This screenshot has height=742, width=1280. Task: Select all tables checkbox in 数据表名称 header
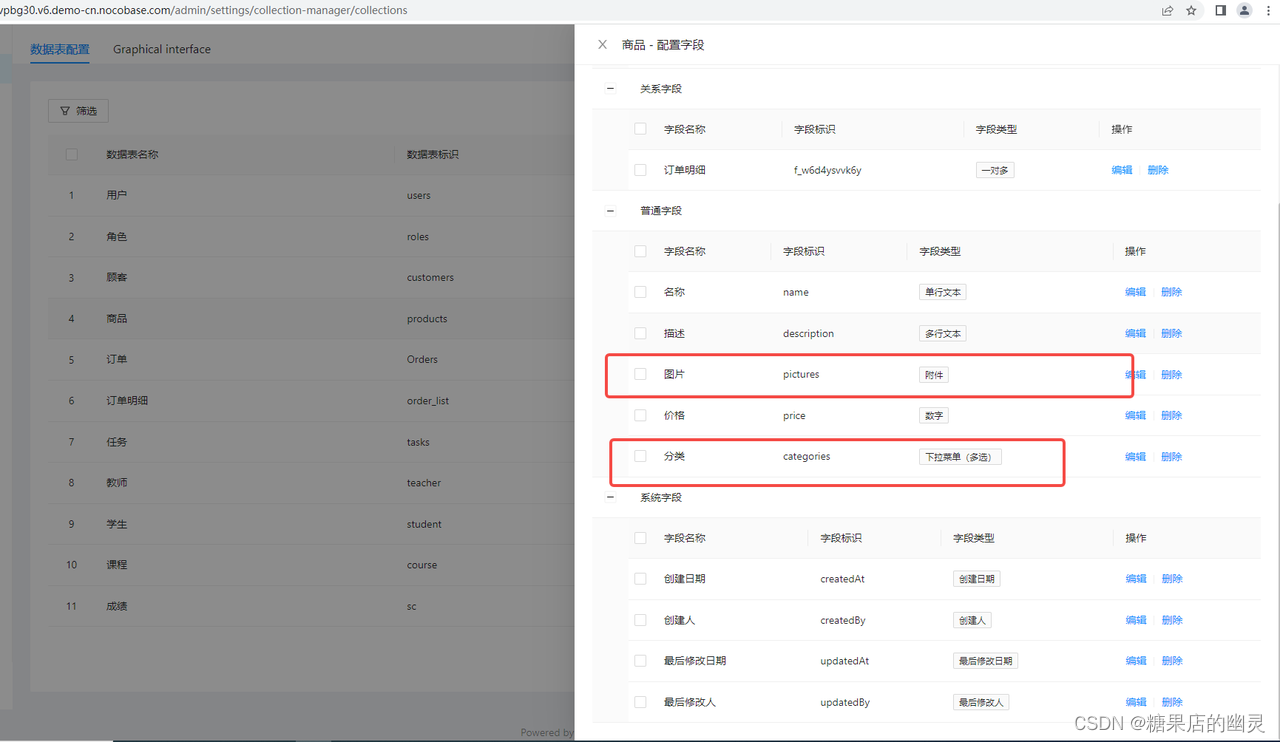click(x=71, y=154)
